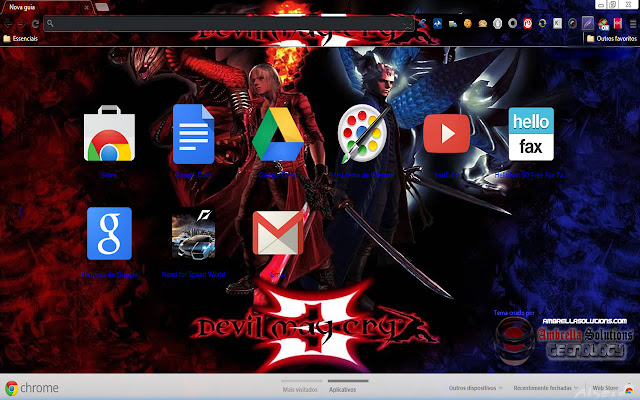Open the Gmail app icon
640x400 pixels.
click(x=278, y=233)
